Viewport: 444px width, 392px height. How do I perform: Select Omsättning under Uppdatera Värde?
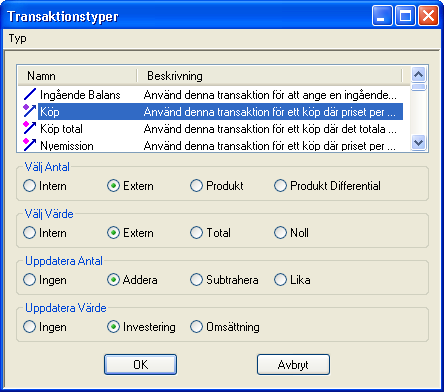pyautogui.click(x=225, y=327)
